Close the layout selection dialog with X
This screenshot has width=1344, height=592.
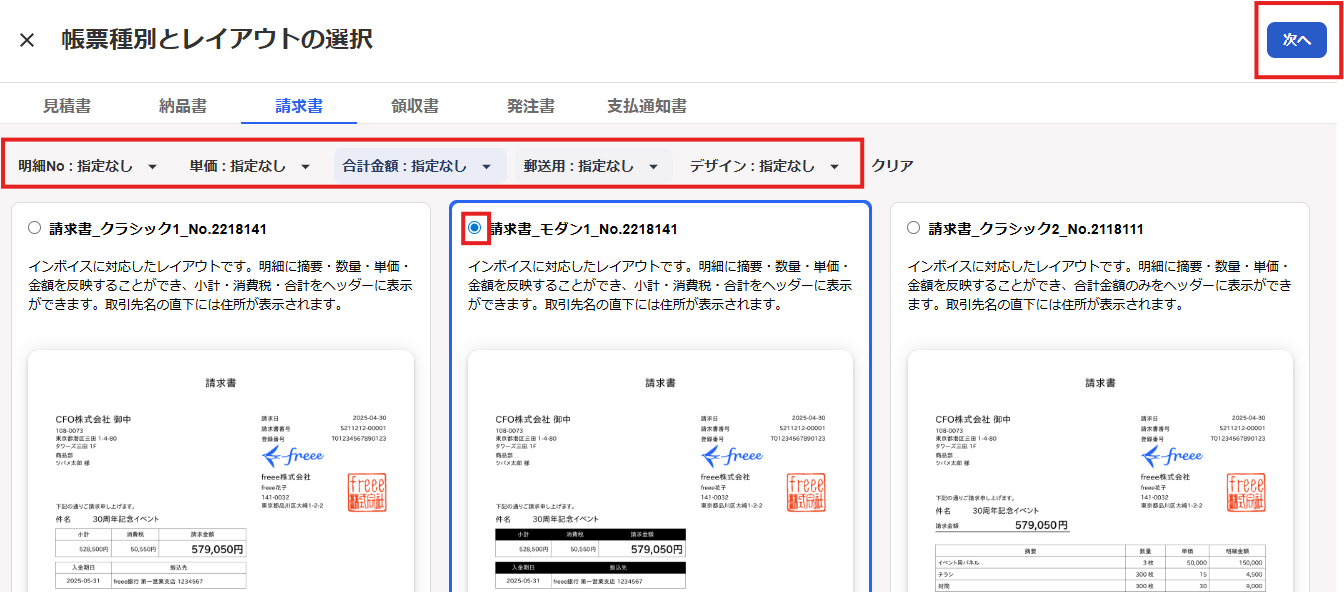pyautogui.click(x=27, y=40)
